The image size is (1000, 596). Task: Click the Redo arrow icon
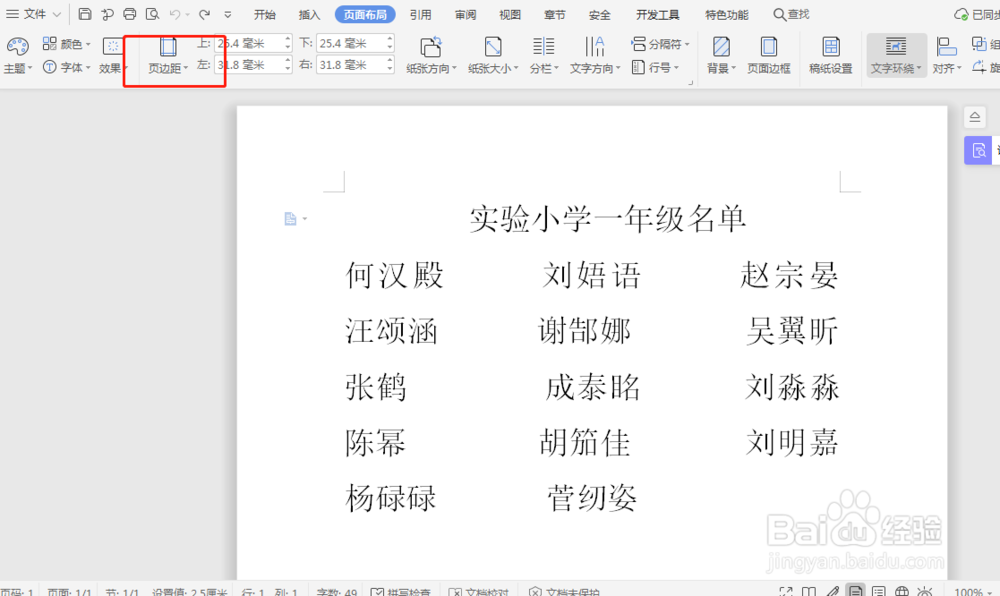(x=204, y=14)
